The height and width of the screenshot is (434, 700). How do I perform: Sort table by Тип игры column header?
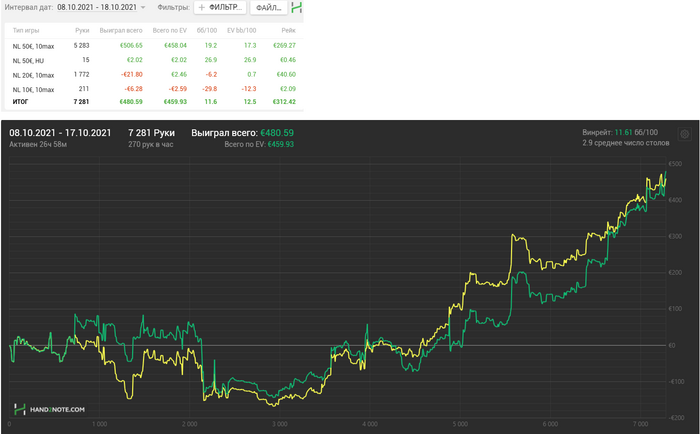point(25,31)
